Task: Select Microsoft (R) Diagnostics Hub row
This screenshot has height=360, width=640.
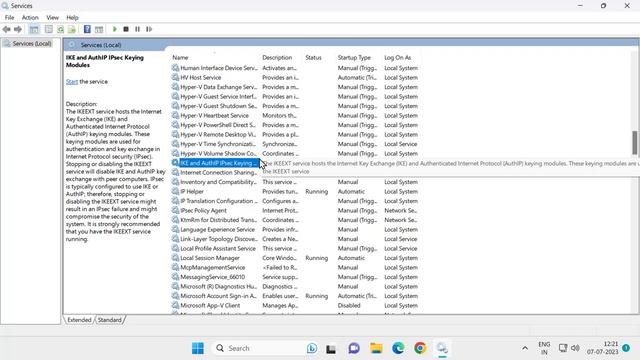Action: (x=296, y=287)
